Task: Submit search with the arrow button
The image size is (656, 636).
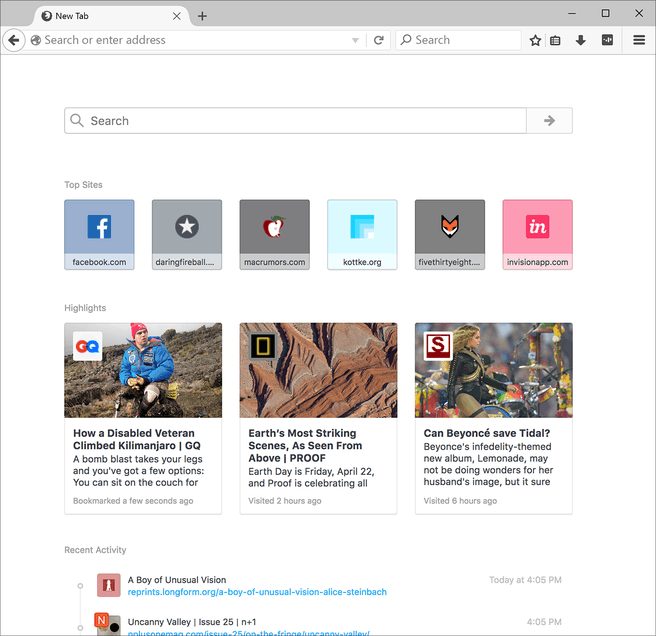Action: click(x=549, y=121)
